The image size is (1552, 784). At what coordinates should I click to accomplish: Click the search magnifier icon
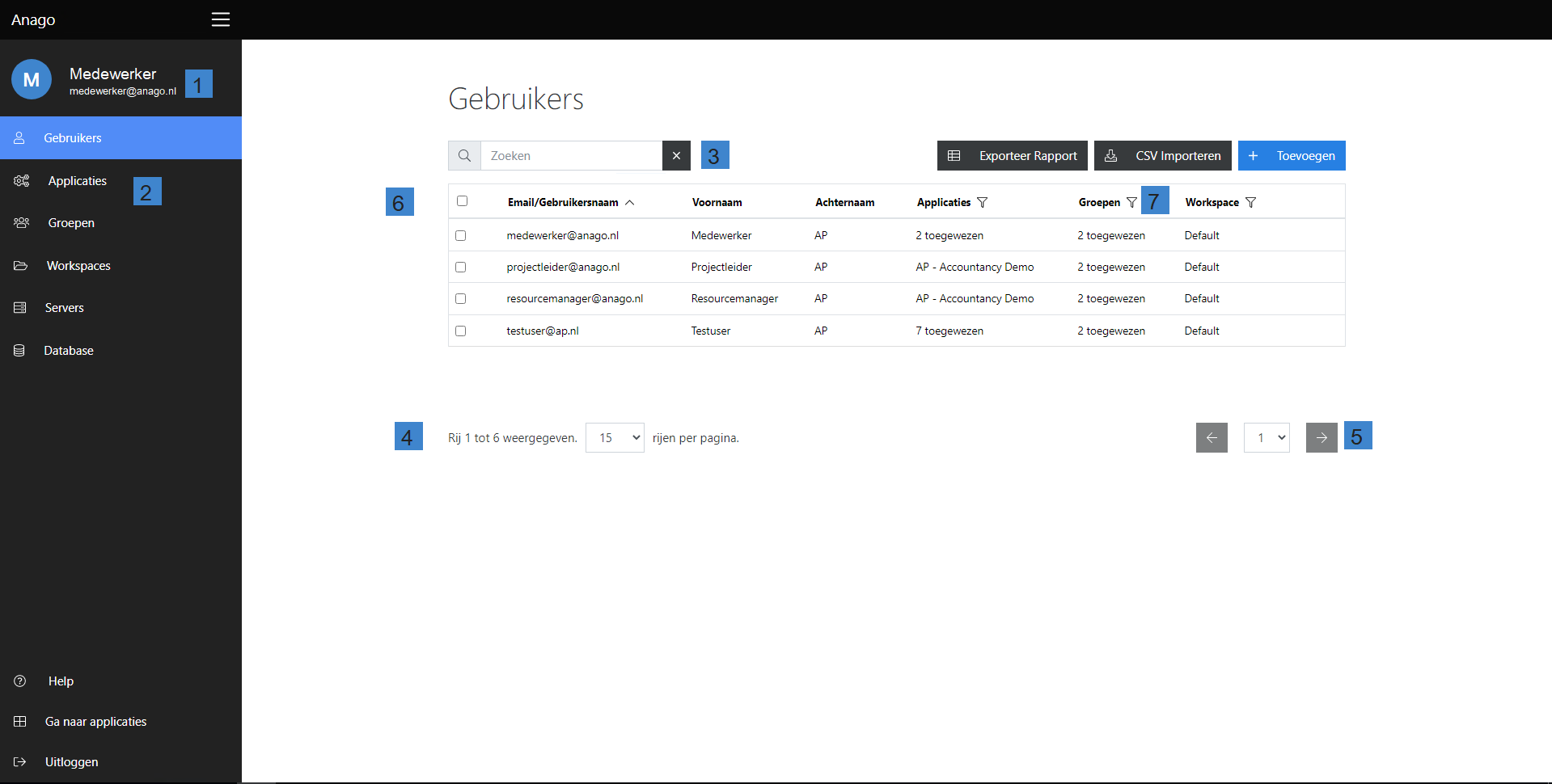(464, 156)
